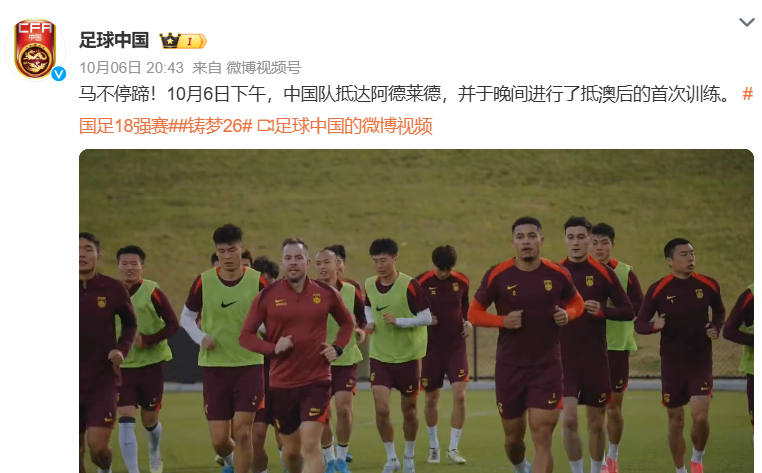This screenshot has height=473, width=762.
Task: Click the gold crown membership icon
Action: 170,41
